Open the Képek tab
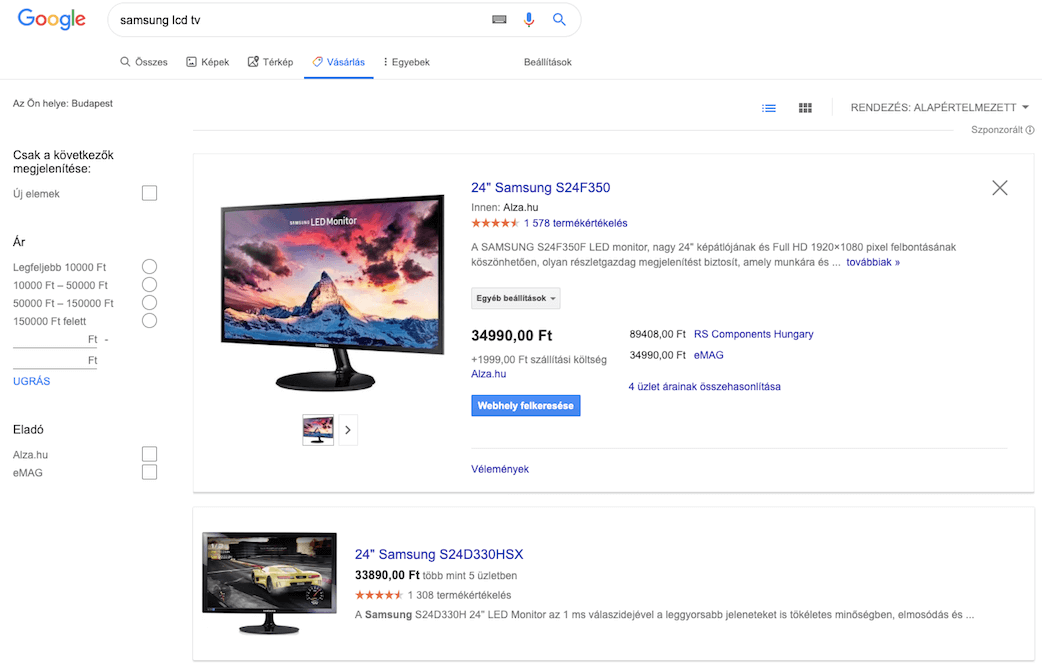 (207, 62)
